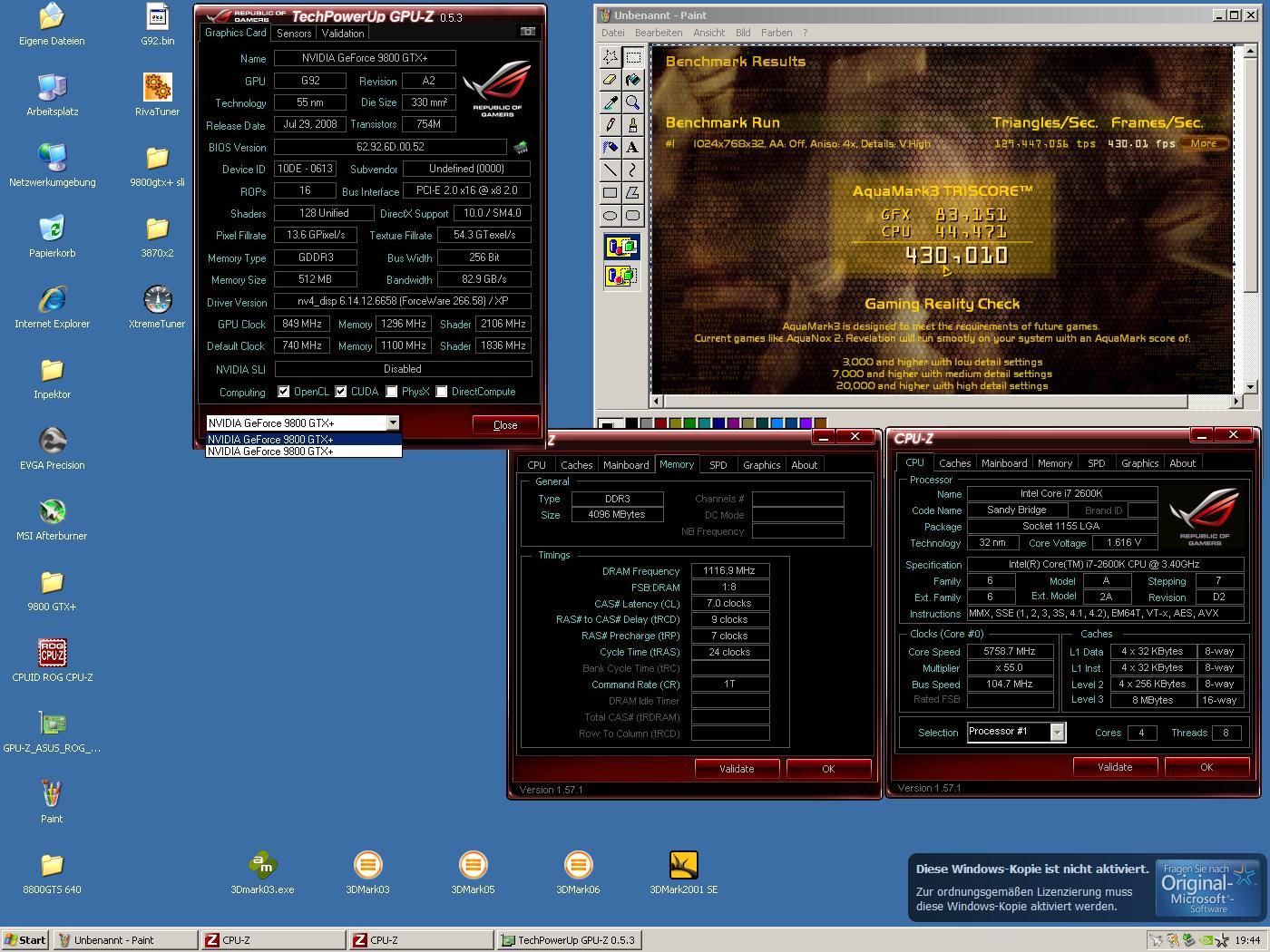Click OK in the CPU-Z processor window
1270x952 pixels.
click(1206, 767)
